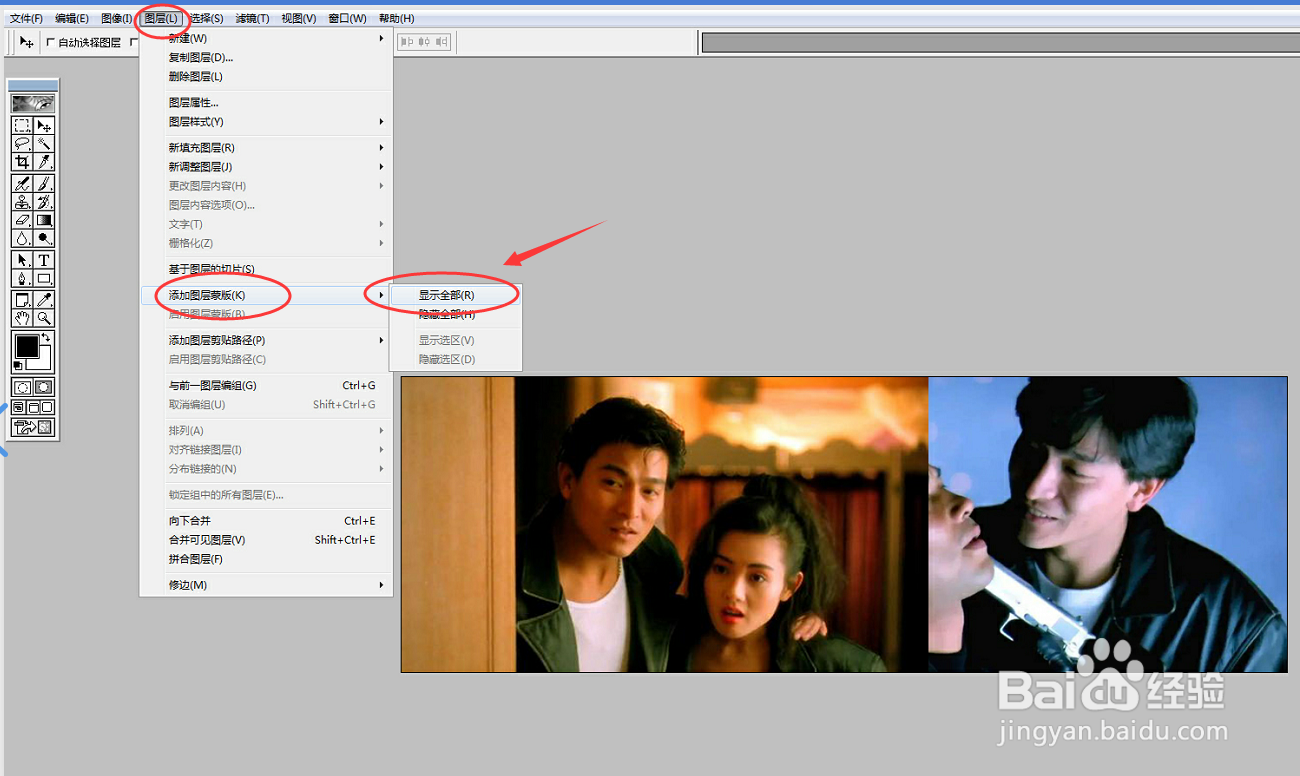
Task: Select the Zoom tool
Action: click(44, 318)
